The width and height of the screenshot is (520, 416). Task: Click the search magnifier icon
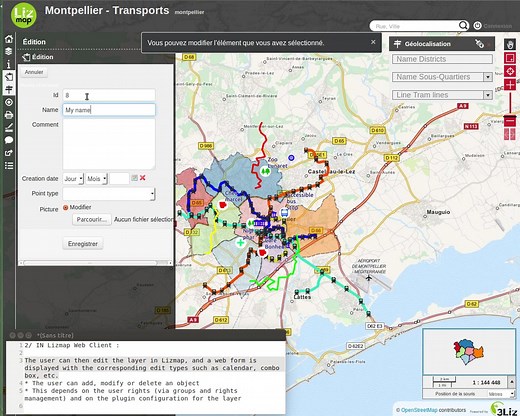(x=463, y=26)
